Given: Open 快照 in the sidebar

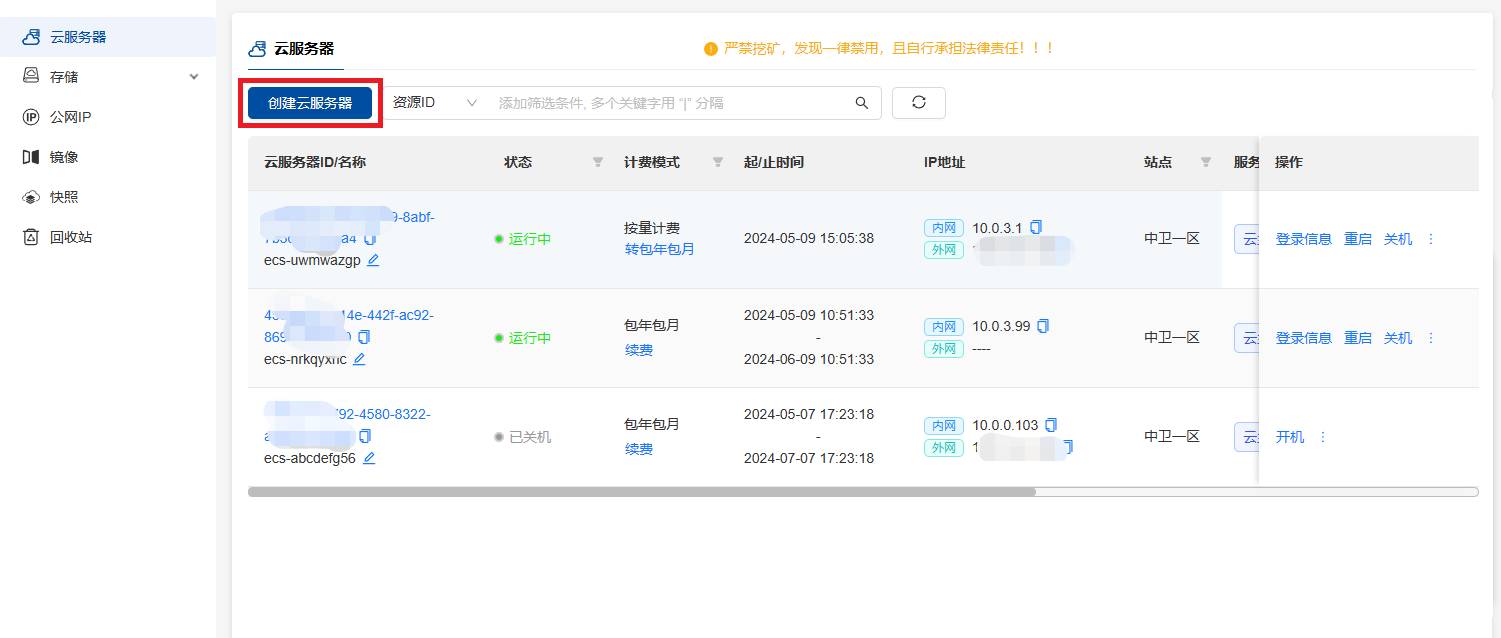Looking at the screenshot, I should 64,197.
